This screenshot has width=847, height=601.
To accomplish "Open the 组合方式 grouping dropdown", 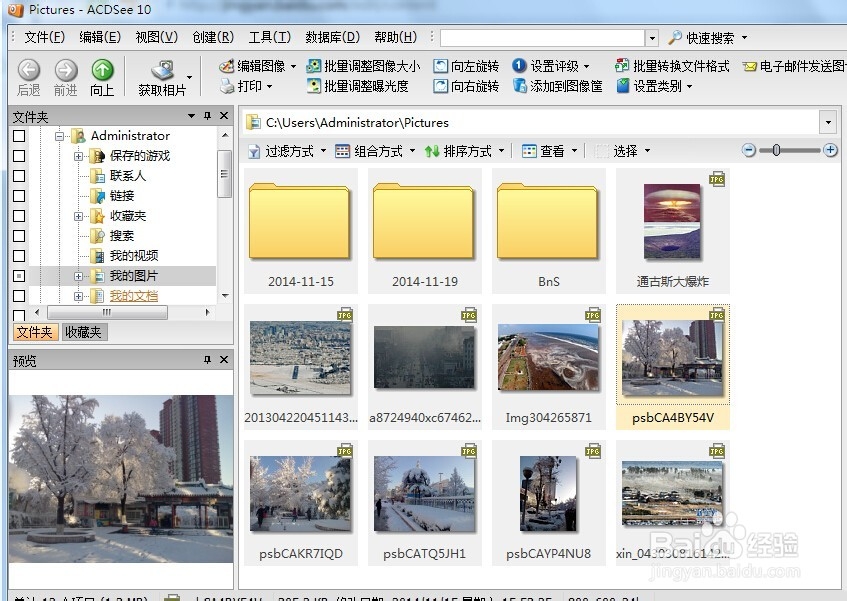I will (x=412, y=151).
